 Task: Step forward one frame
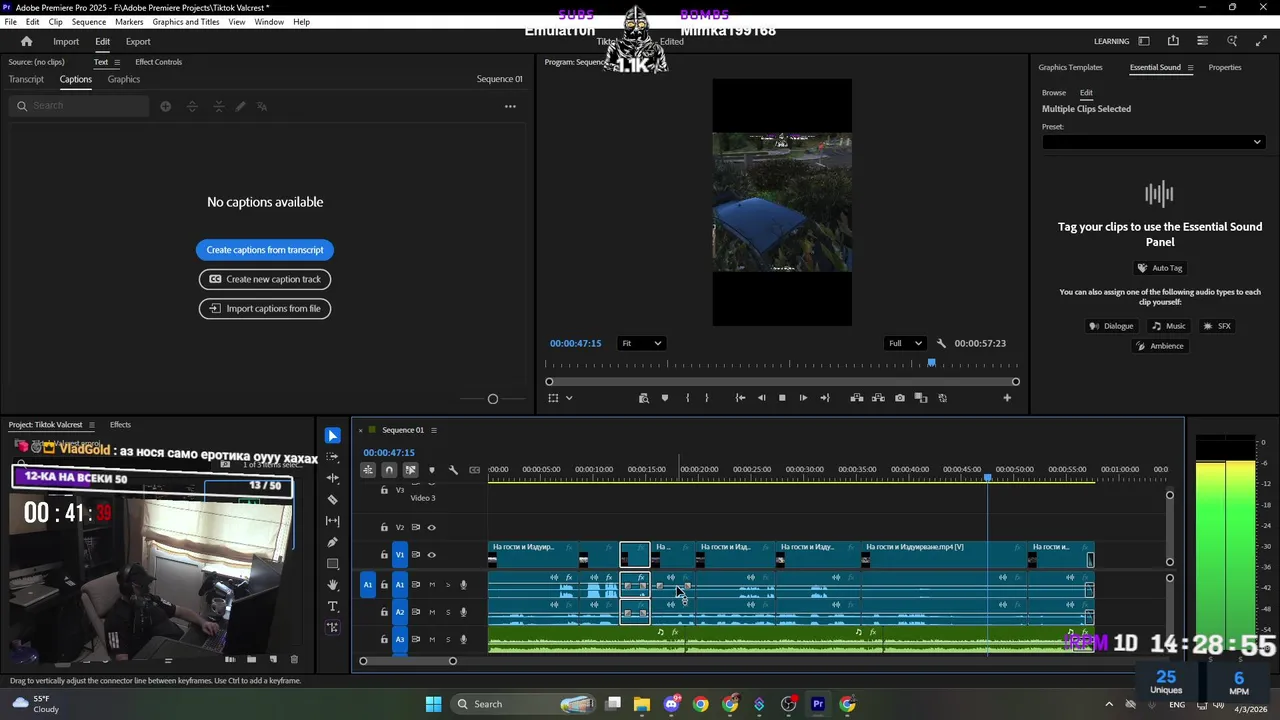803,398
